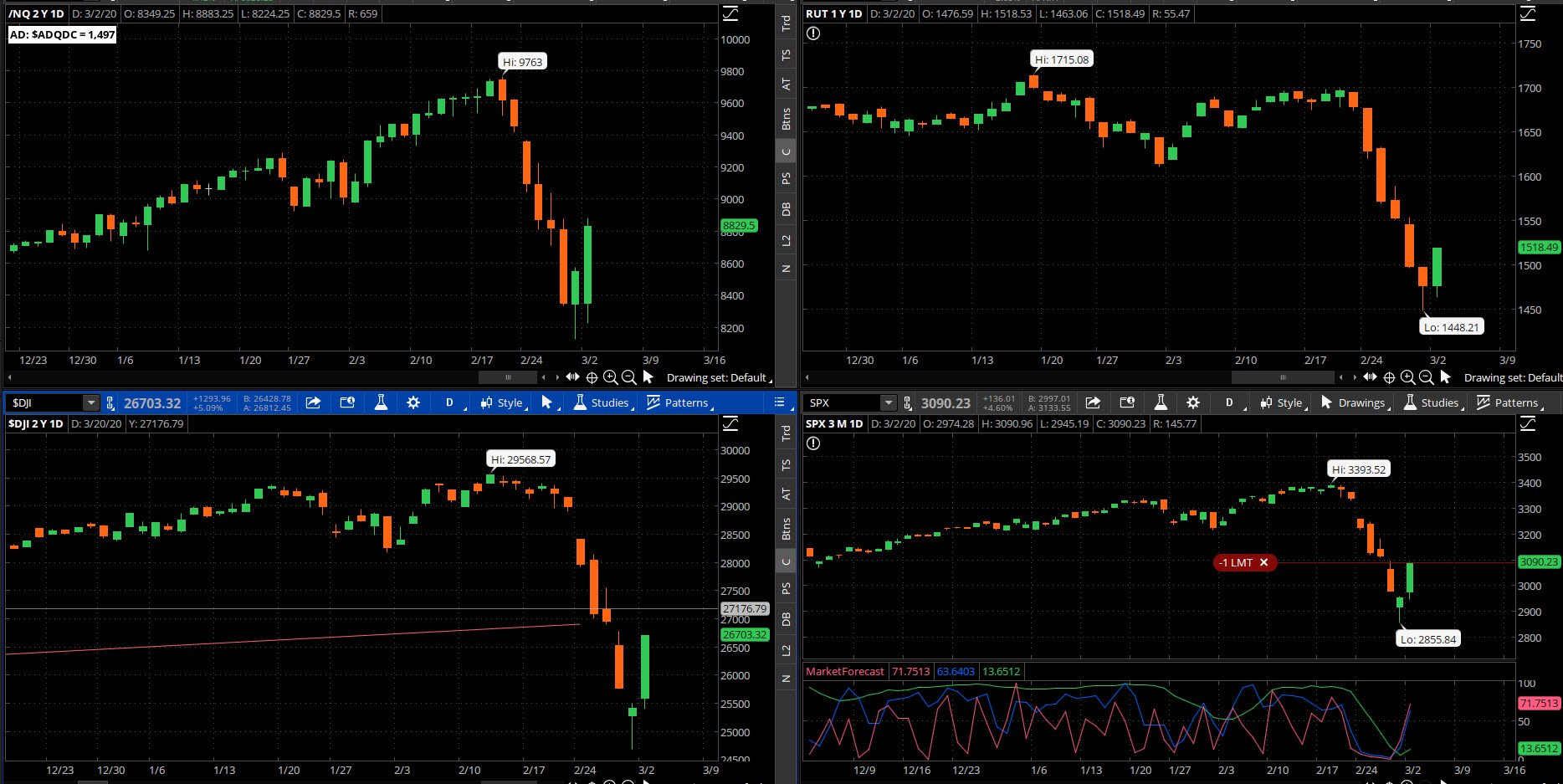Click the SPX symbol input field
Screen dimensions: 1563x784
click(x=843, y=403)
